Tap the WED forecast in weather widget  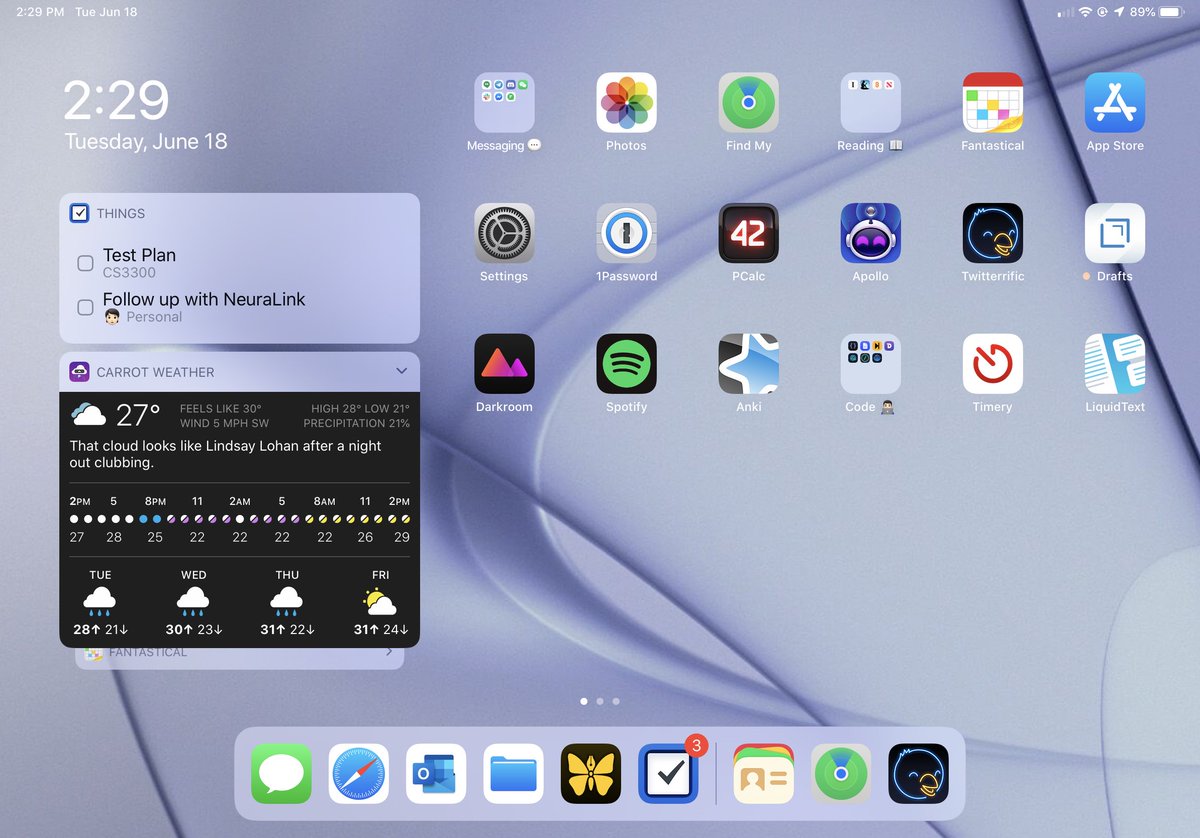[x=193, y=603]
